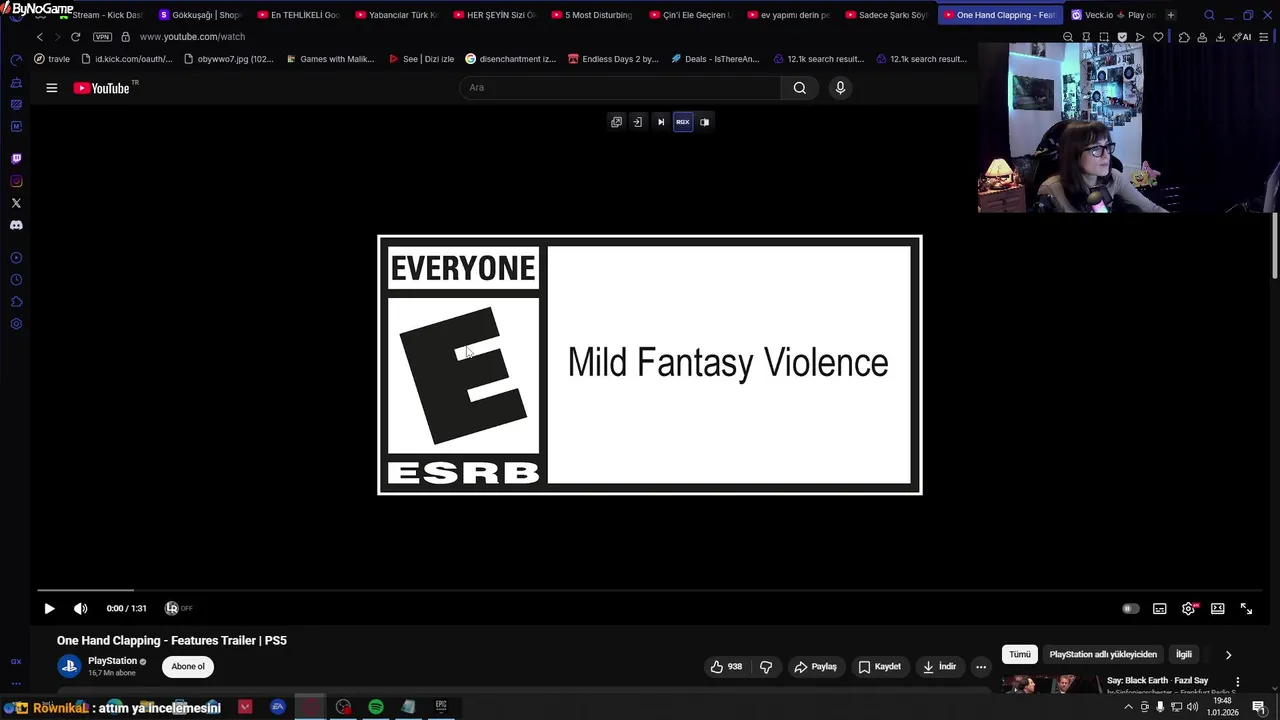Open browser extensions puzzle icon
The width and height of the screenshot is (1280, 720).
(x=1184, y=37)
